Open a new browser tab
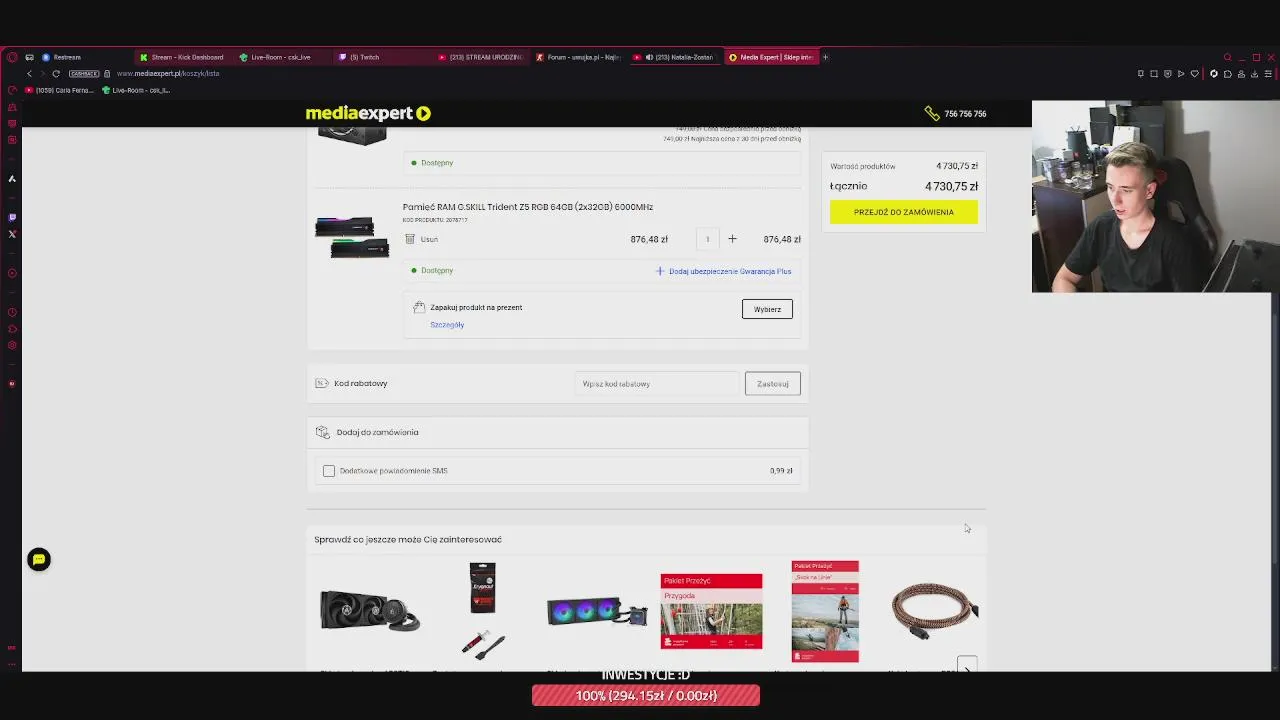Screen dimensions: 1280x720 825,57
